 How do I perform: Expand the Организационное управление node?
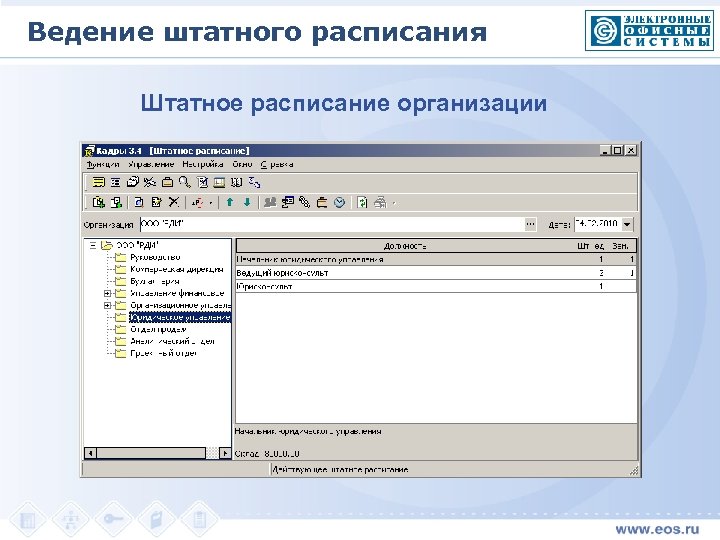coord(107,305)
